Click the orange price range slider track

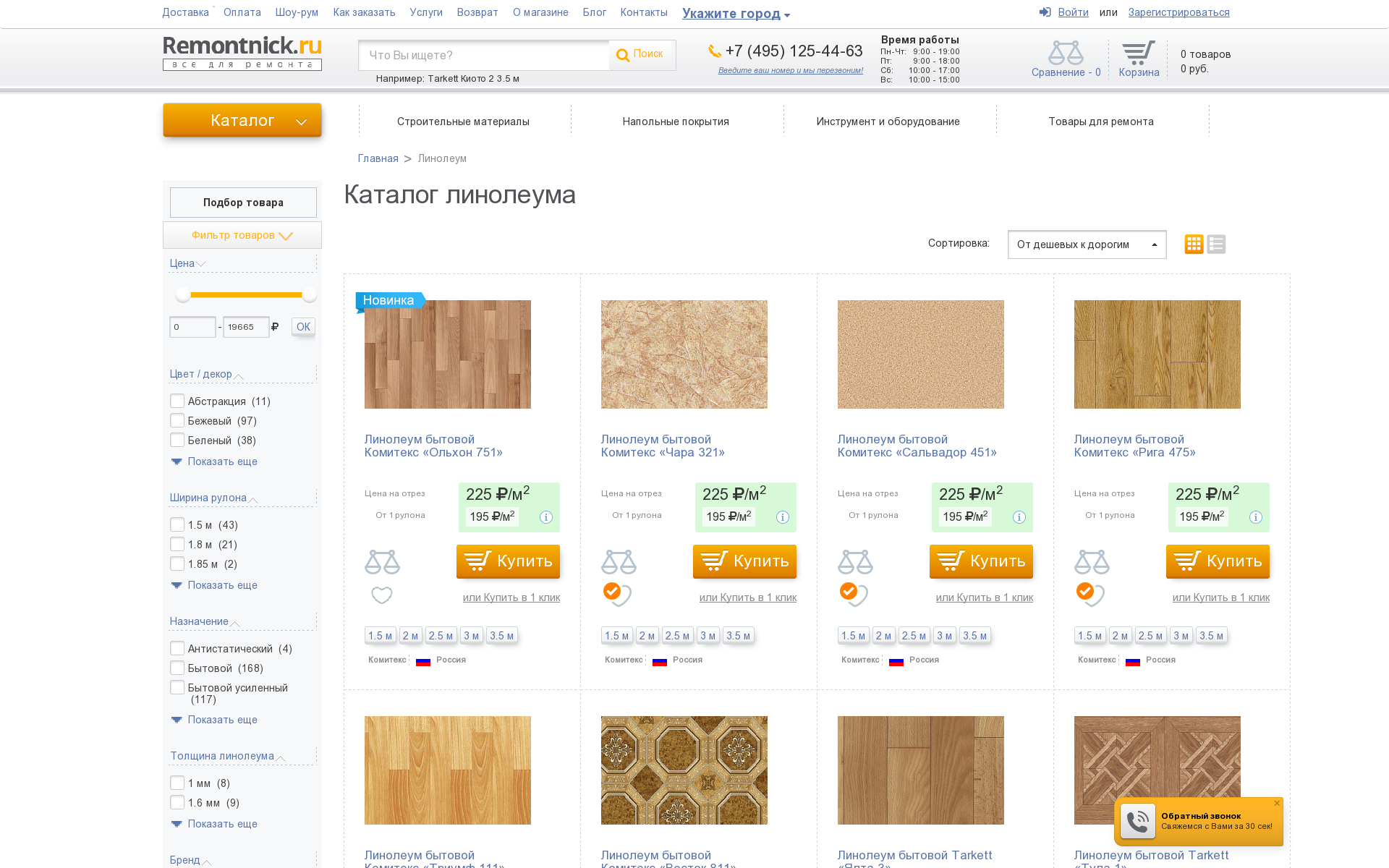tap(246, 294)
